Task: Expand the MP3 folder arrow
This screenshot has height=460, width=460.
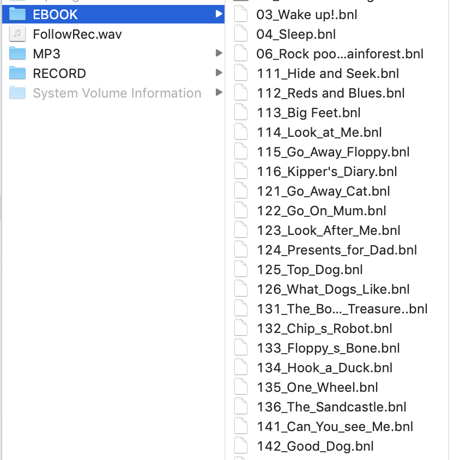Action: click(219, 53)
